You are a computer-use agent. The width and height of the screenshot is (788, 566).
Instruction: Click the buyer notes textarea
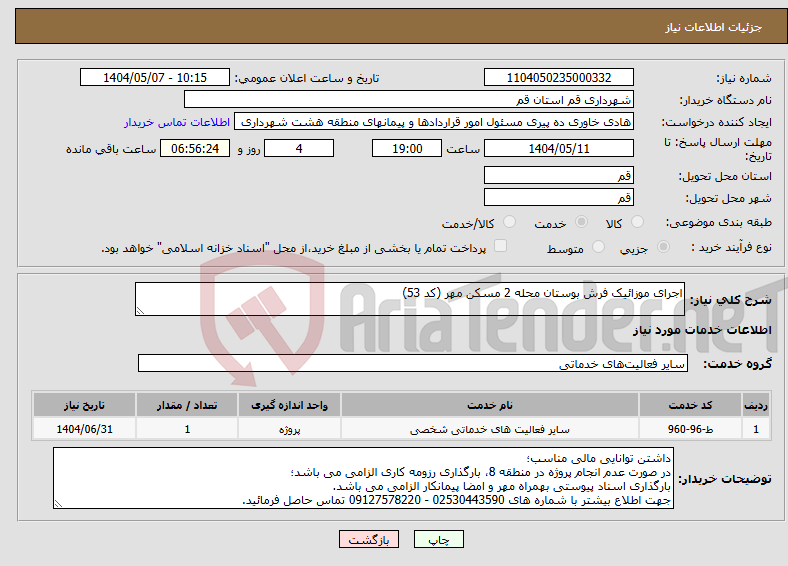(363, 479)
